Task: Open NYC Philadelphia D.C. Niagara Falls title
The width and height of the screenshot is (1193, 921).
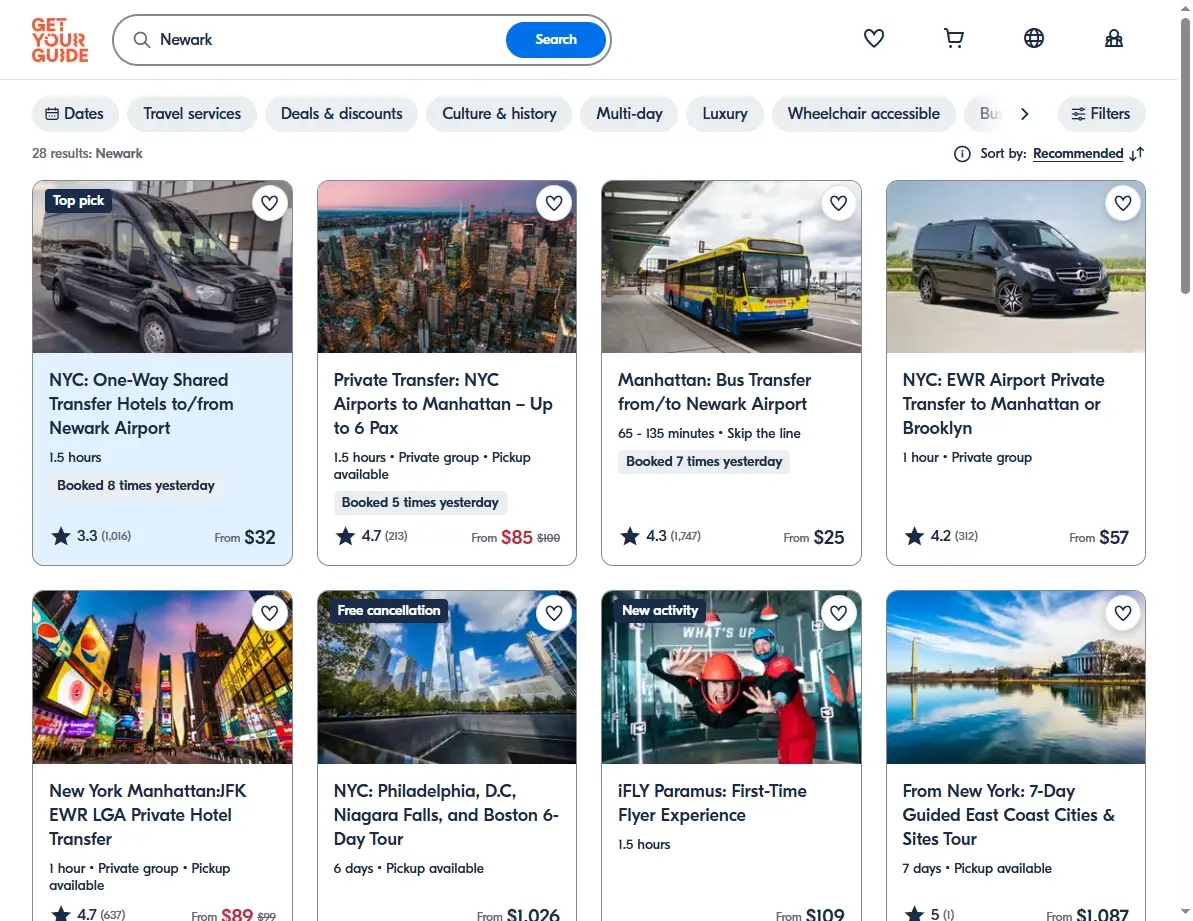Action: (x=446, y=815)
